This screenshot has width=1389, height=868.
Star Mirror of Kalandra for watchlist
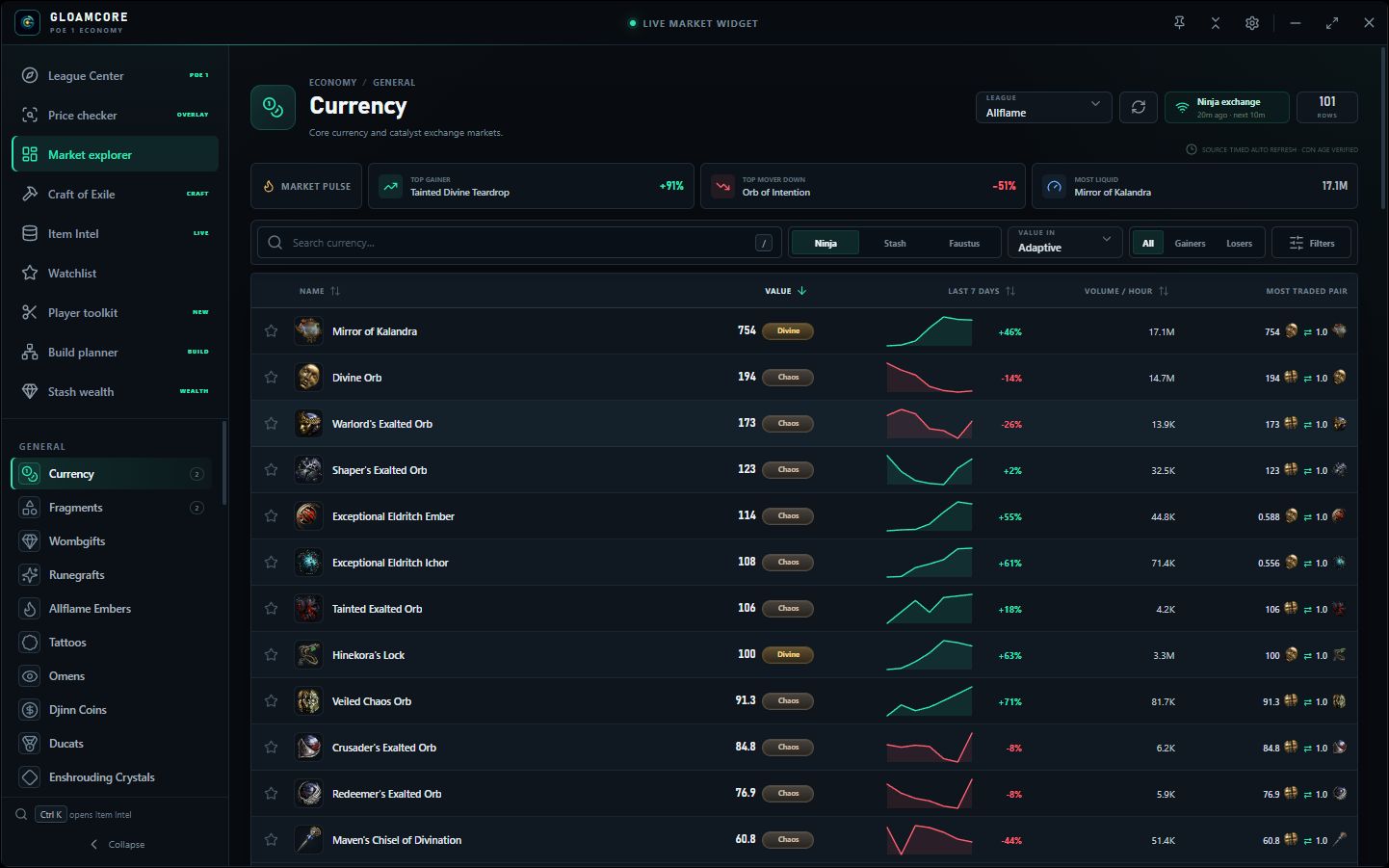(271, 331)
